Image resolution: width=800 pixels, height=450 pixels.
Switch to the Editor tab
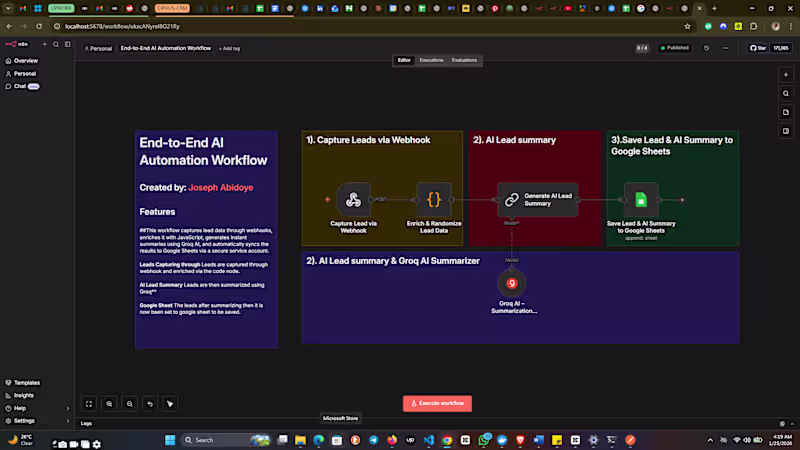(x=404, y=60)
